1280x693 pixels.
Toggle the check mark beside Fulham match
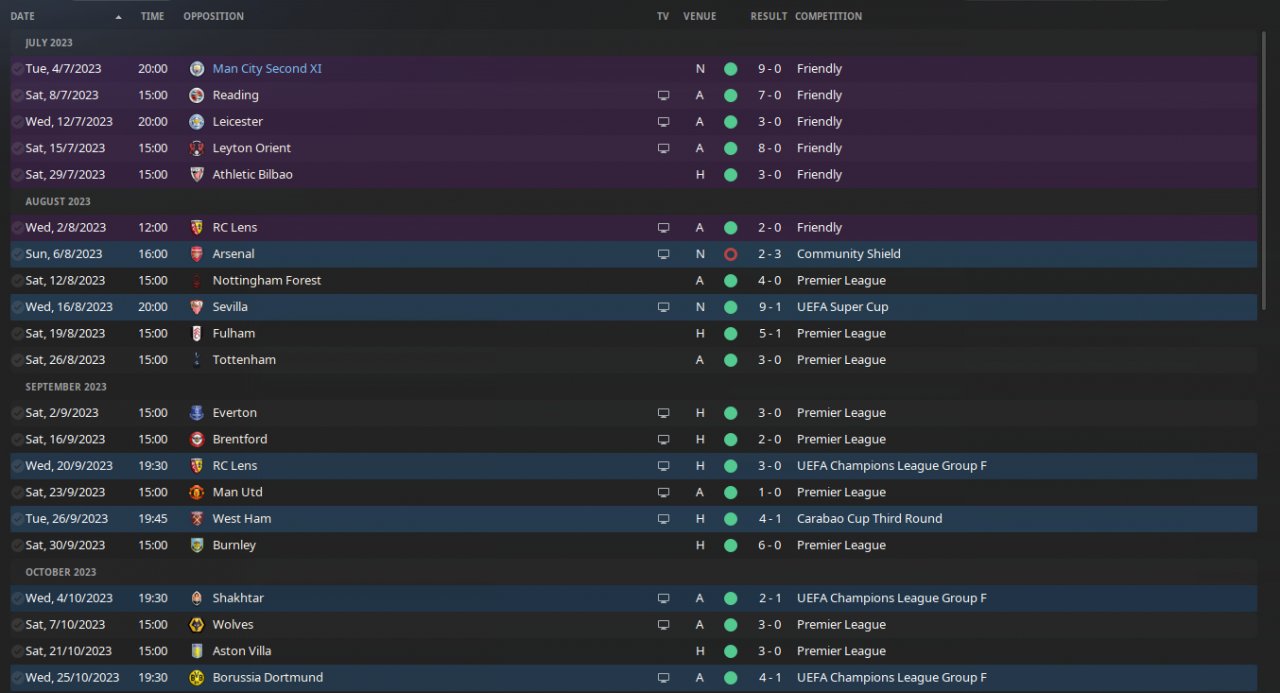(x=17, y=334)
